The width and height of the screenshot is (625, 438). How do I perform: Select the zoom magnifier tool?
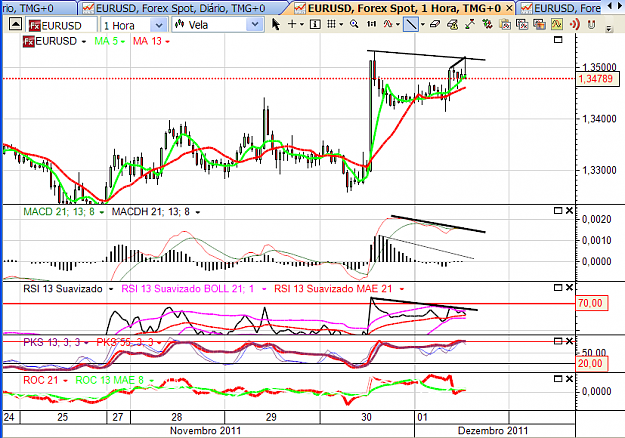pyautogui.click(x=354, y=25)
